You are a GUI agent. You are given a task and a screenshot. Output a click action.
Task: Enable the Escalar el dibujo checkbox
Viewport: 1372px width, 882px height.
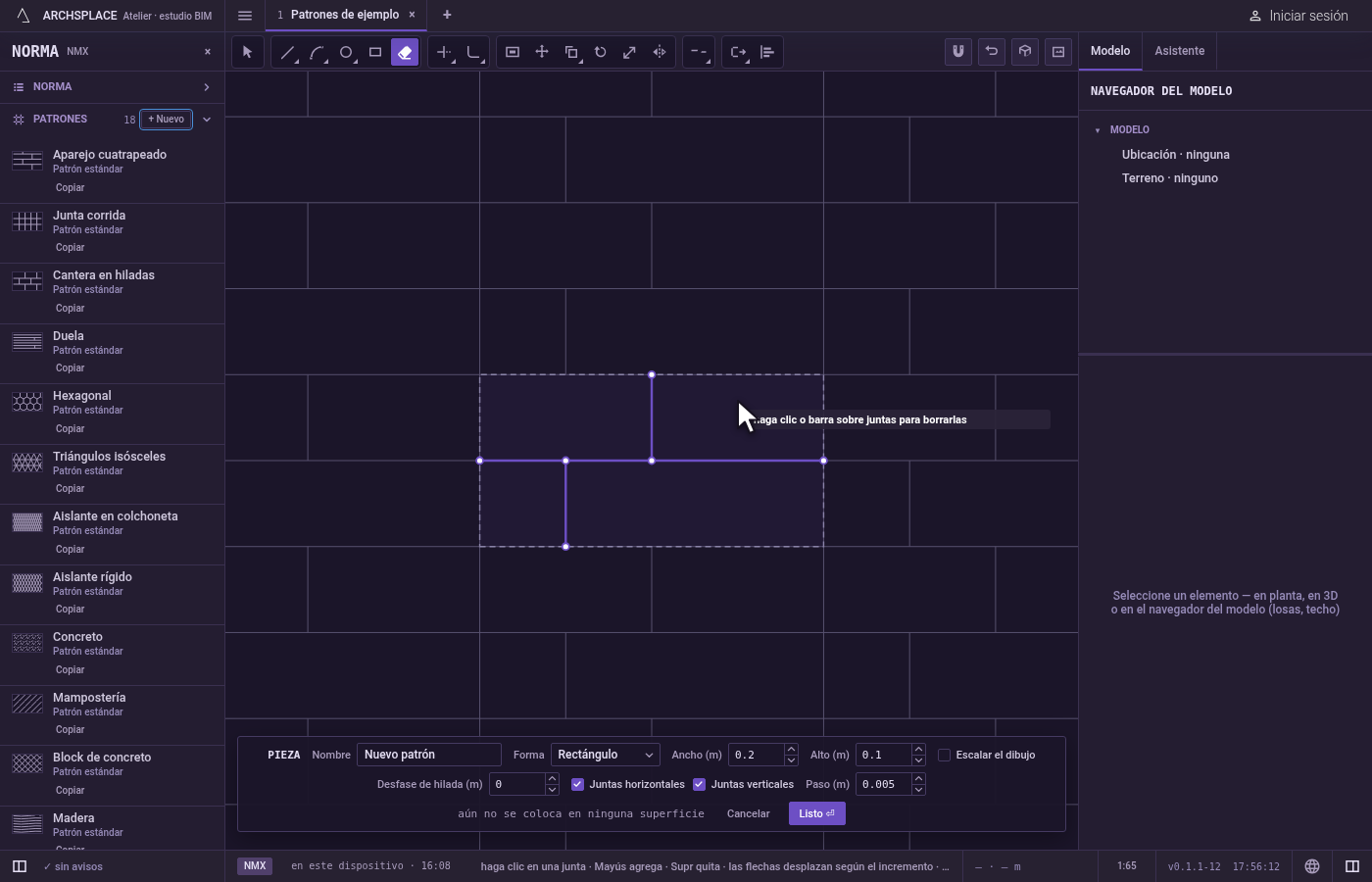point(945,755)
